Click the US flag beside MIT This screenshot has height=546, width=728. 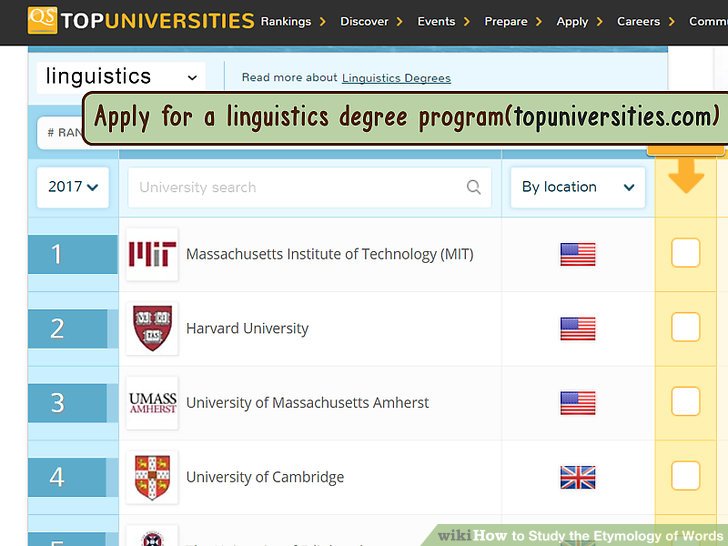[x=577, y=254]
